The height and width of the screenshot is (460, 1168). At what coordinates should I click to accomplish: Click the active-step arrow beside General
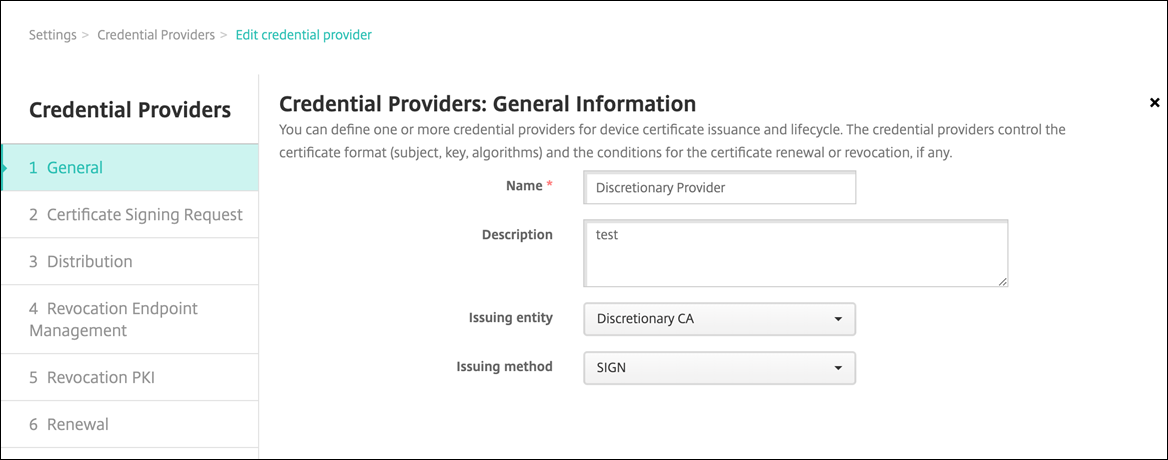tap(5, 167)
